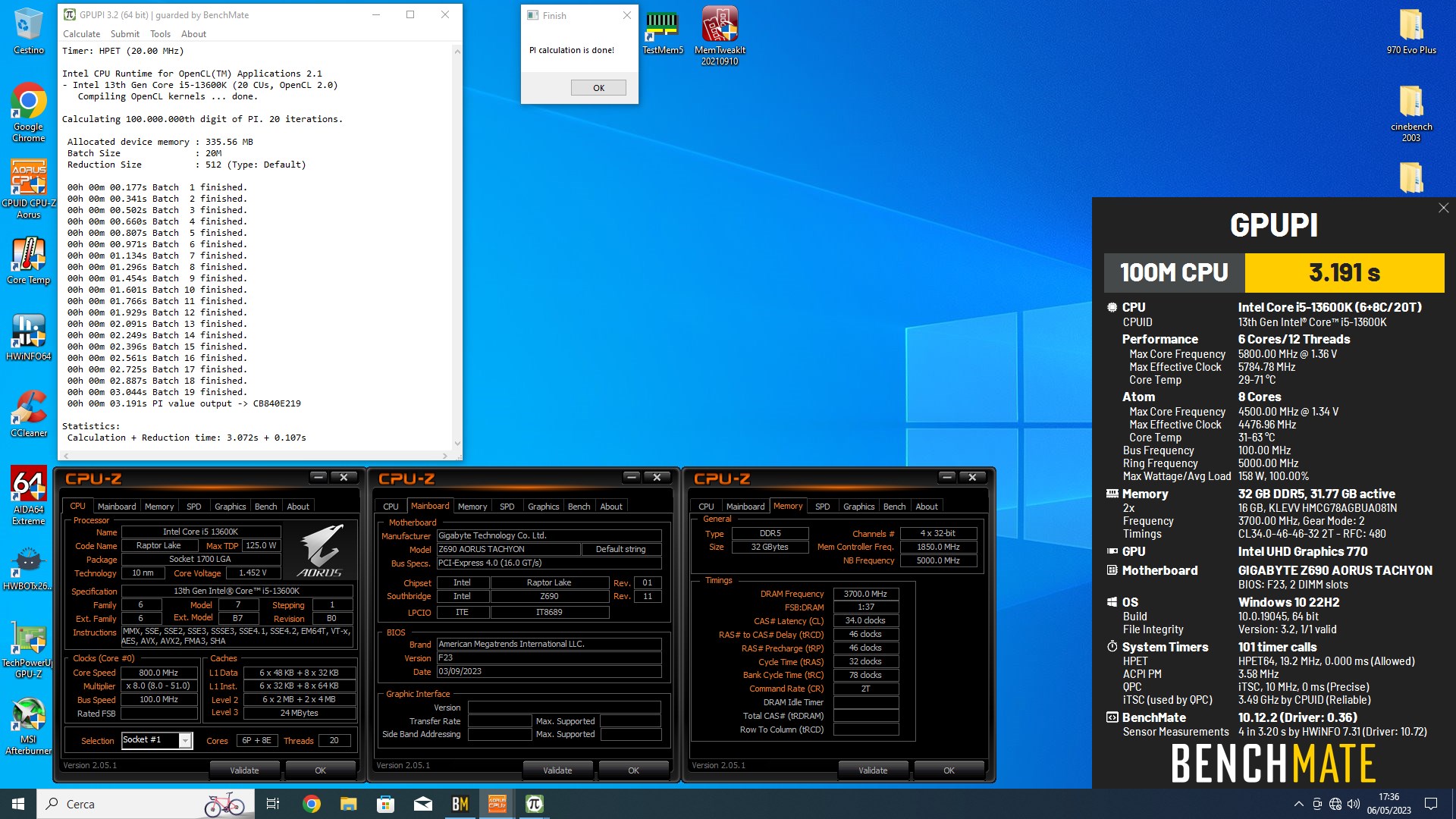Open TestMem5 desktop shortcut

663,32
